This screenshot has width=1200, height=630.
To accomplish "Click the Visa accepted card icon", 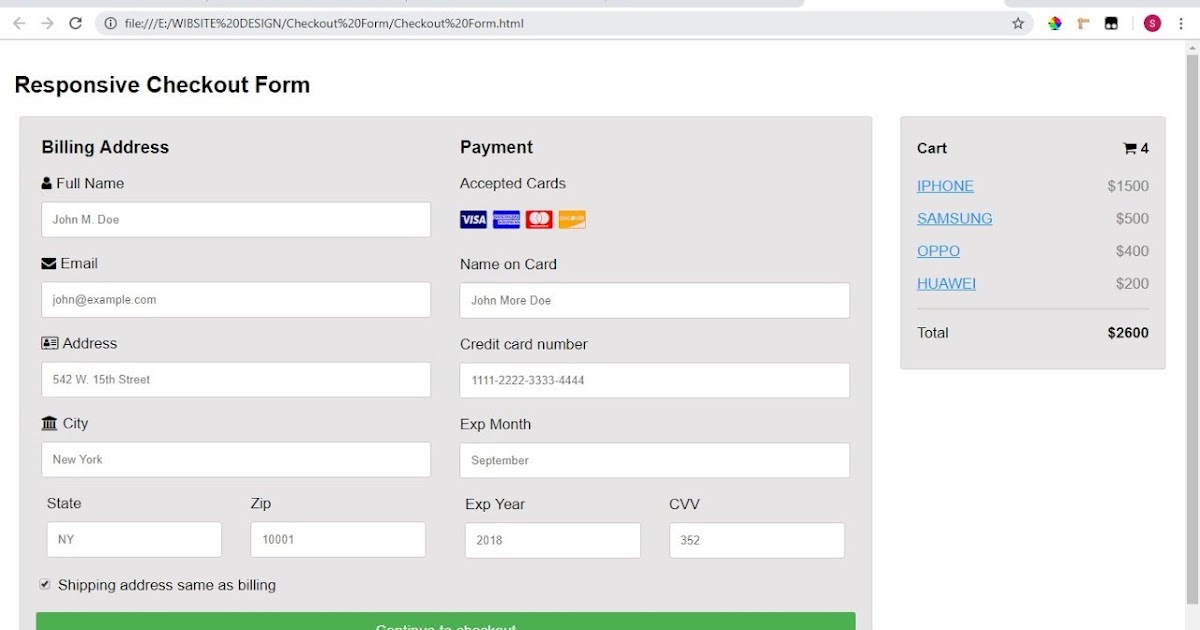I will click(x=473, y=219).
